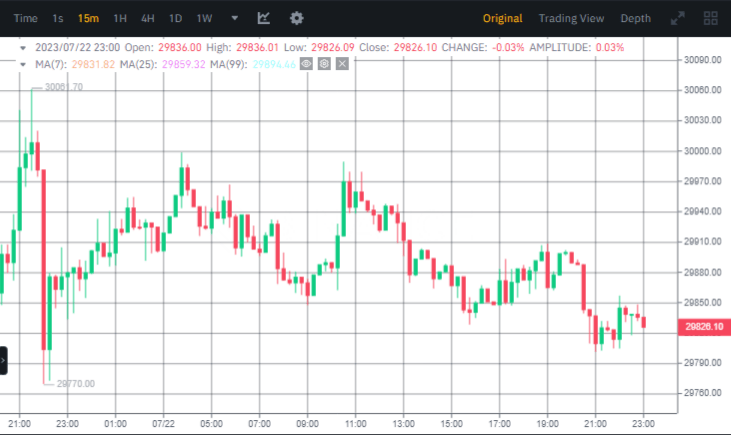Image resolution: width=731 pixels, height=435 pixels.
Task: Click the 29760.00 price axis label
Action: coord(702,393)
